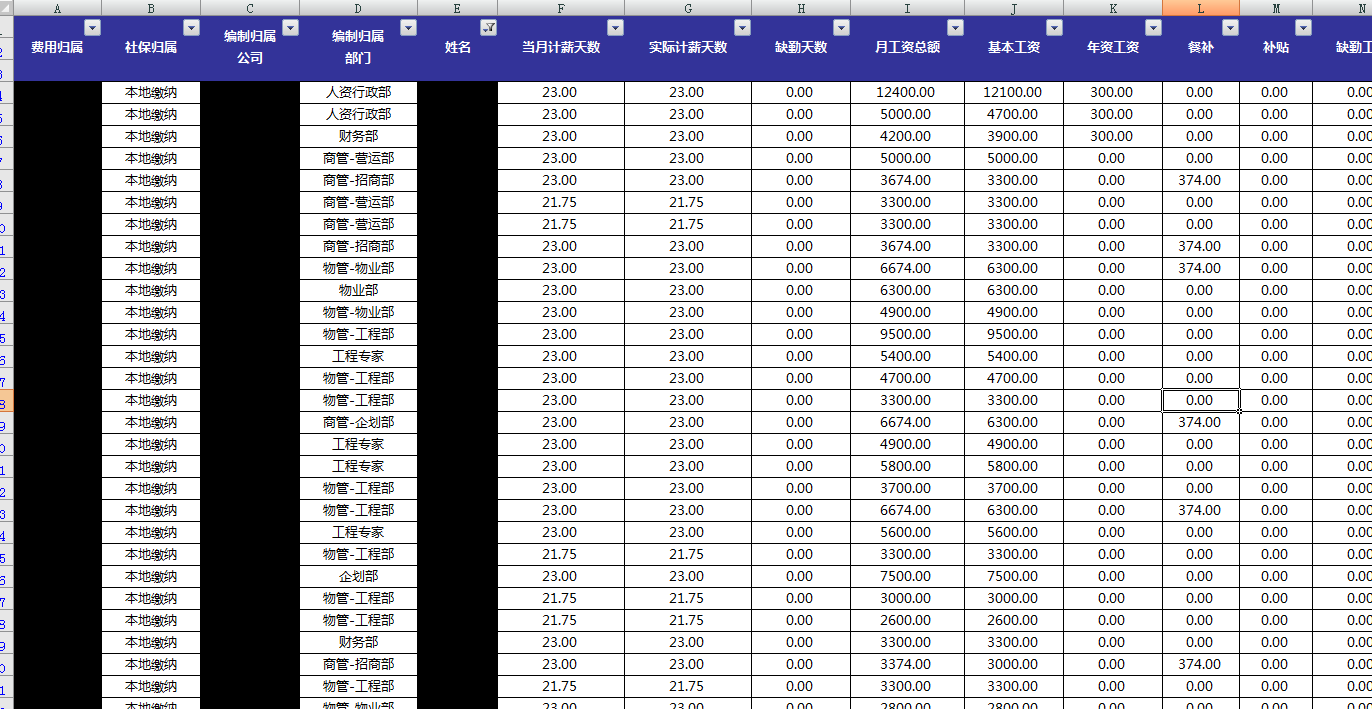The width and height of the screenshot is (1372, 709).
Task: Select the 企划部 department cell
Action: click(x=359, y=576)
